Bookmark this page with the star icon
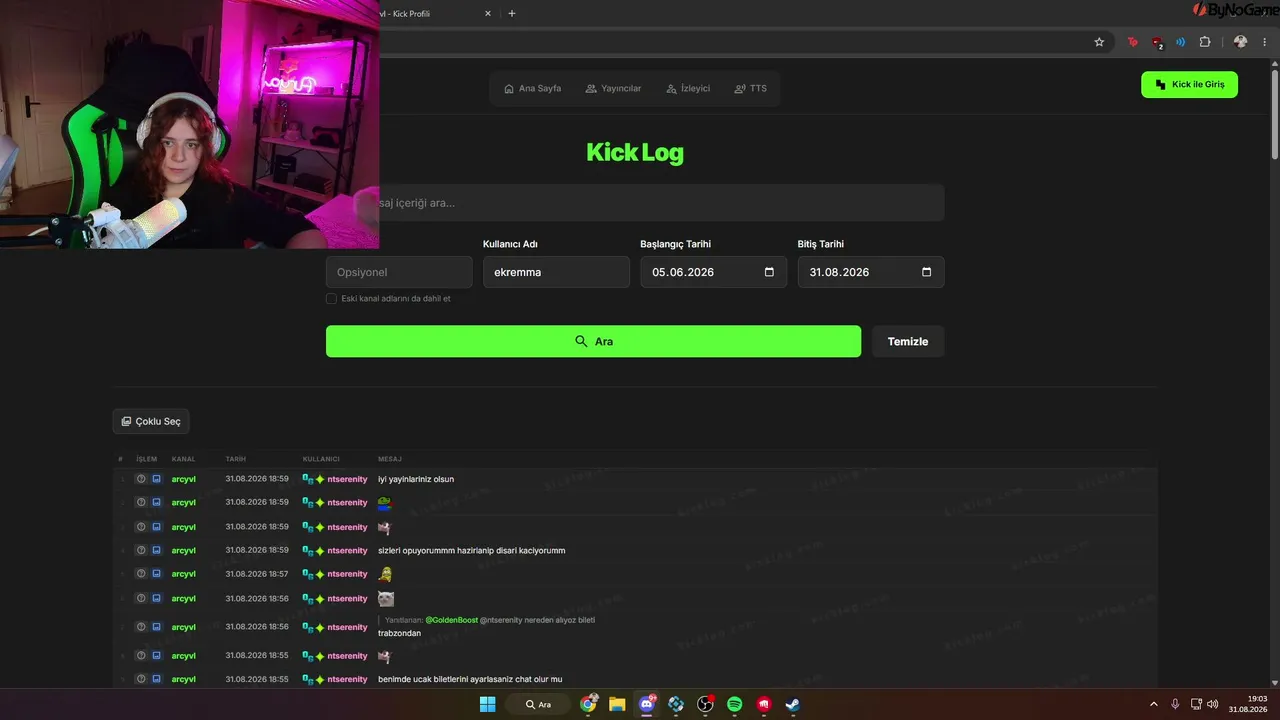This screenshot has height=720, width=1280. [x=1099, y=42]
